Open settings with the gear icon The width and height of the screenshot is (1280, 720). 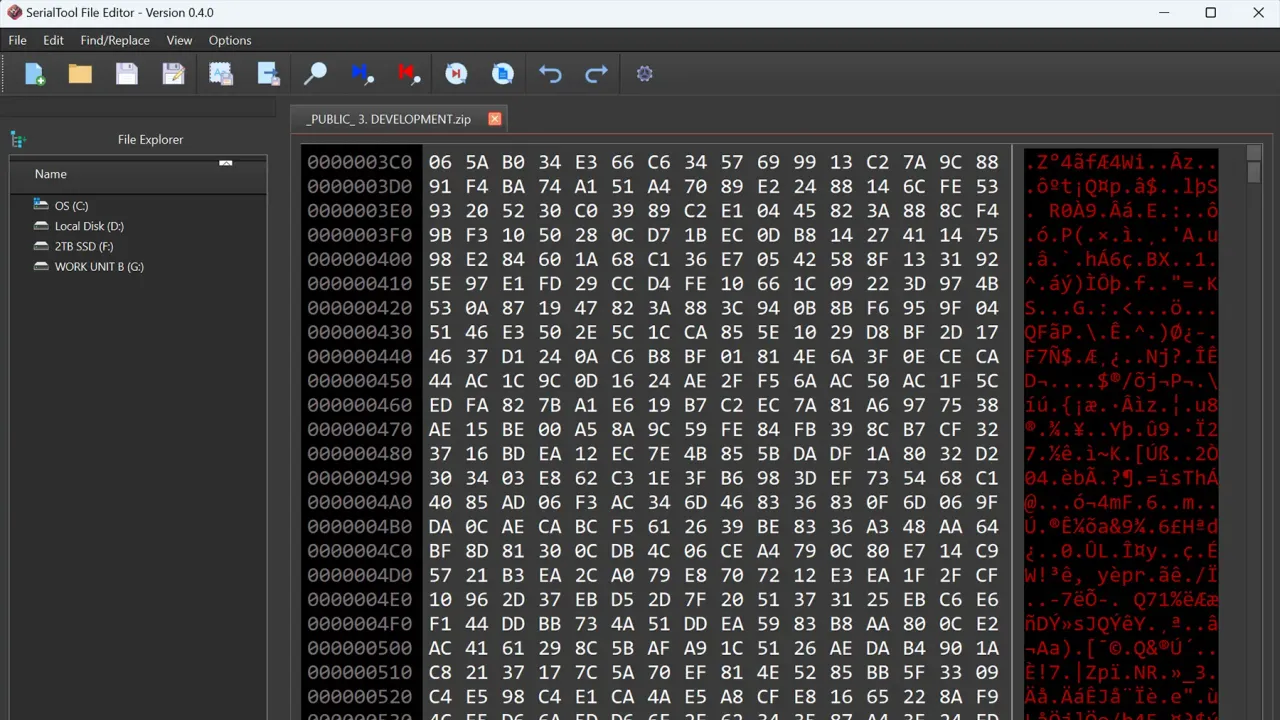tap(645, 74)
